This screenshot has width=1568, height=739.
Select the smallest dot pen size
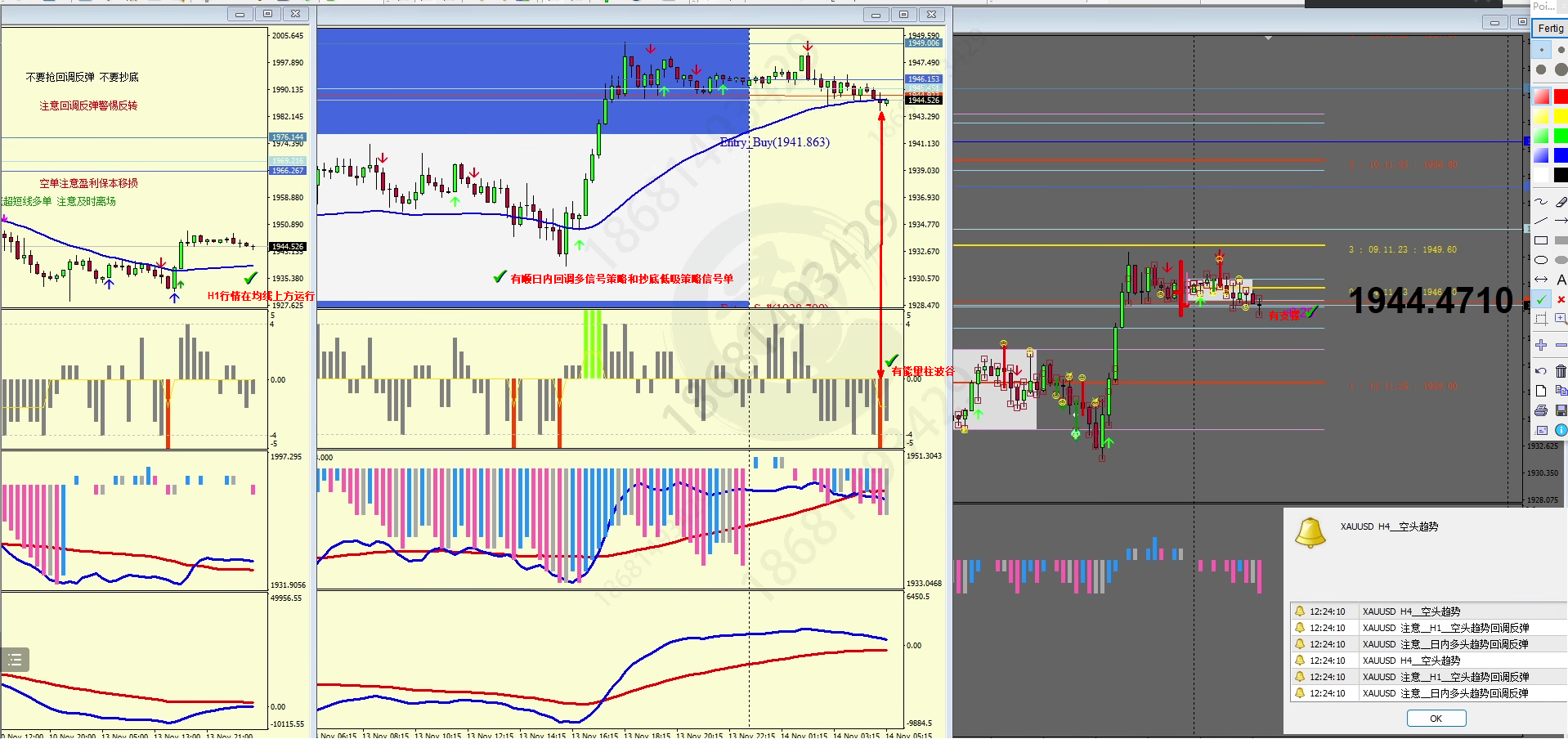pyautogui.click(x=1542, y=50)
